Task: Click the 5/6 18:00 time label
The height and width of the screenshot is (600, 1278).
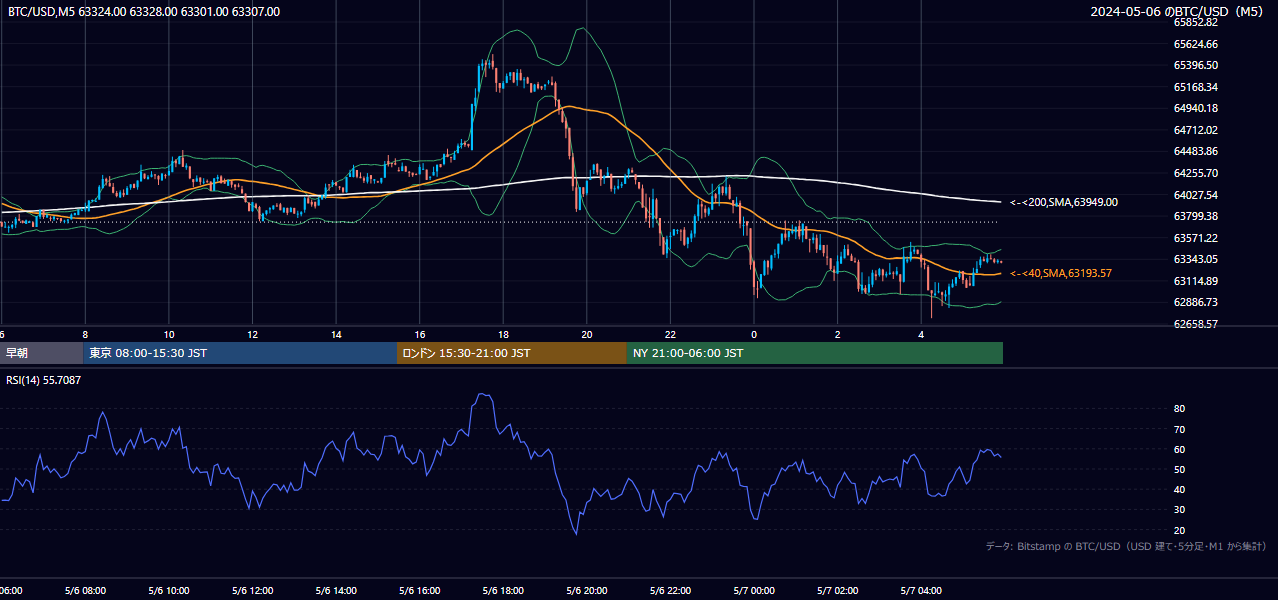Action: 503,591
